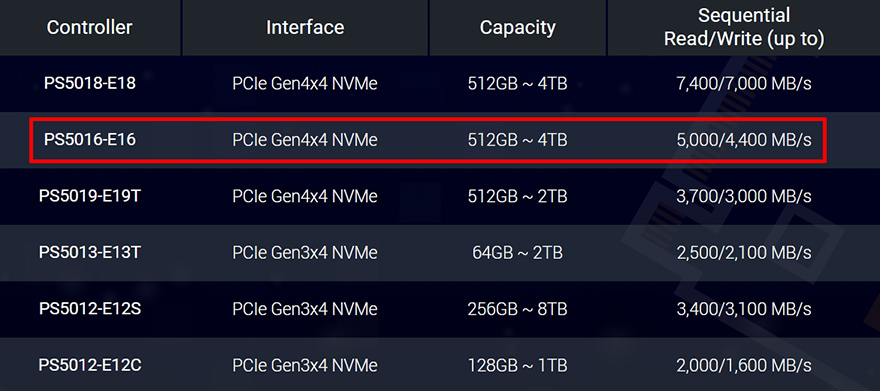
Task: Click the 2,000/1,600 MB/s speed cell
Action: [x=744, y=366]
